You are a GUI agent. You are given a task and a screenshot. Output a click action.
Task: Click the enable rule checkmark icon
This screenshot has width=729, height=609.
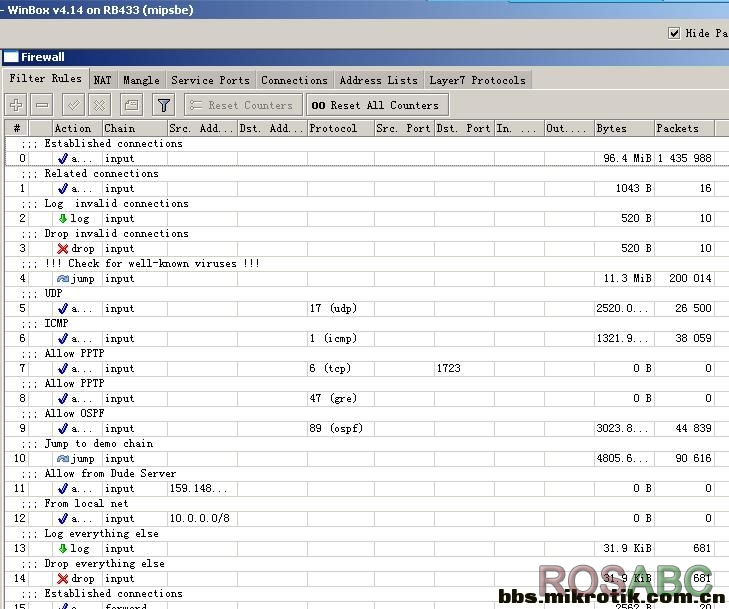[x=73, y=105]
